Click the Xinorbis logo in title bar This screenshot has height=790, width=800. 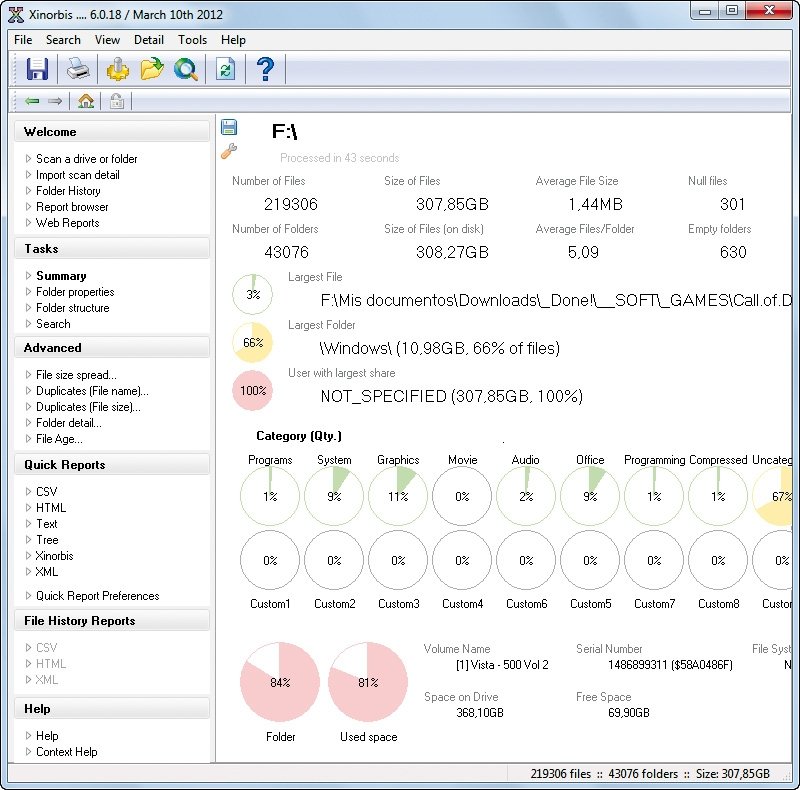(x=16, y=15)
